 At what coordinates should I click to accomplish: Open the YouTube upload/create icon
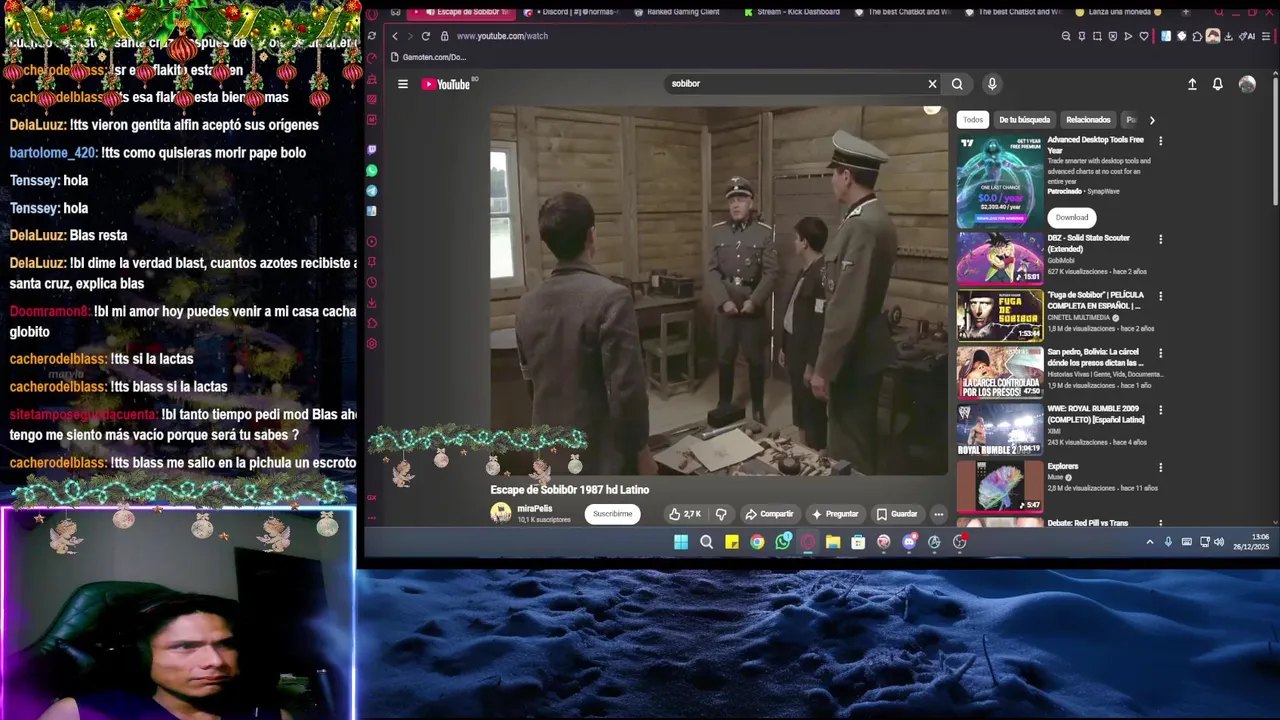pyautogui.click(x=1192, y=84)
